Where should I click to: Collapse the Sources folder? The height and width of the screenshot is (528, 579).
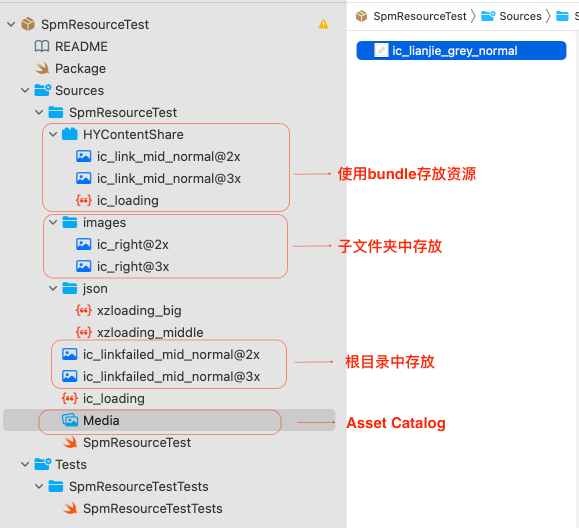point(25,90)
